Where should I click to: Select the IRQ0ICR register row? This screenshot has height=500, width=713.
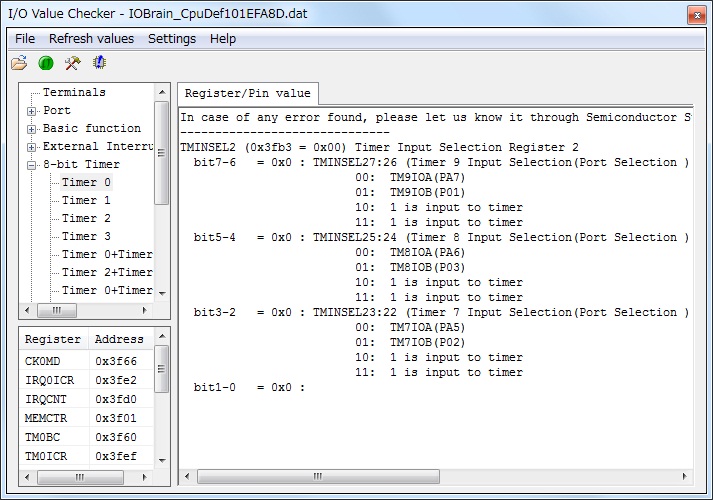[53, 380]
